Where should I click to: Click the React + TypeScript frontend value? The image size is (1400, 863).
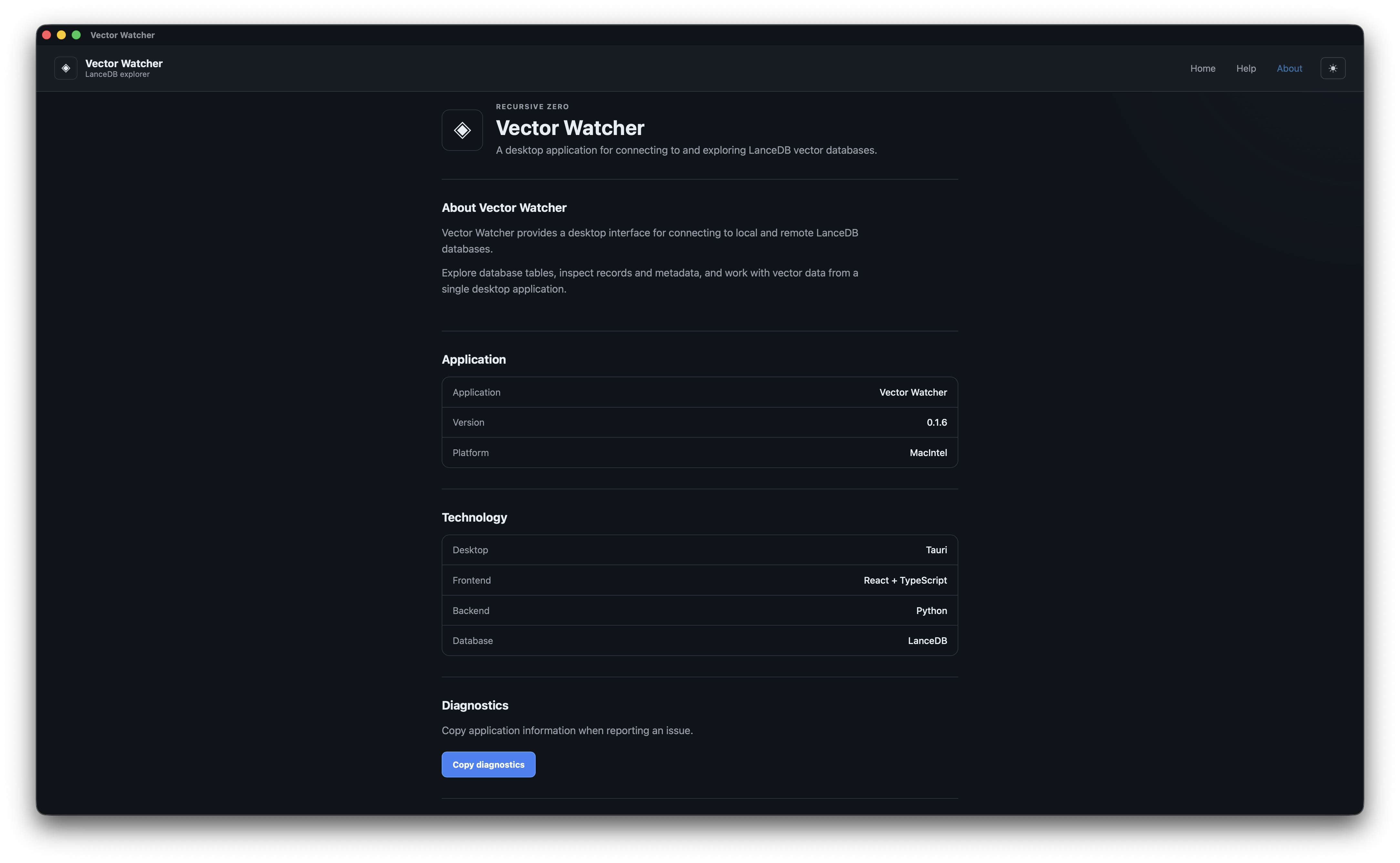(x=905, y=580)
